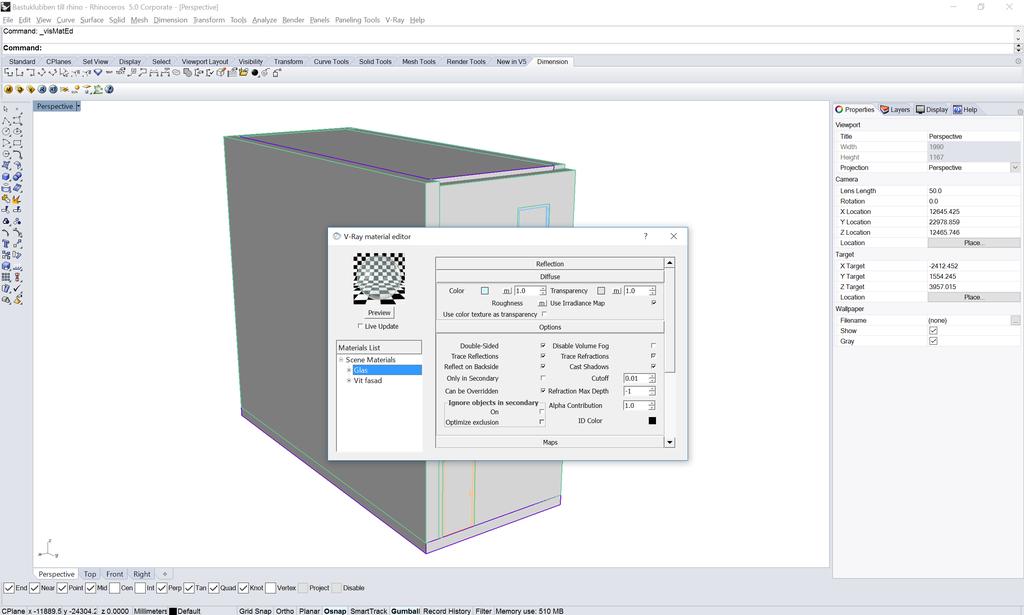Screen dimensions: 1024x615
Task: Click the pointer select tool in sidebar
Action: 5,109
